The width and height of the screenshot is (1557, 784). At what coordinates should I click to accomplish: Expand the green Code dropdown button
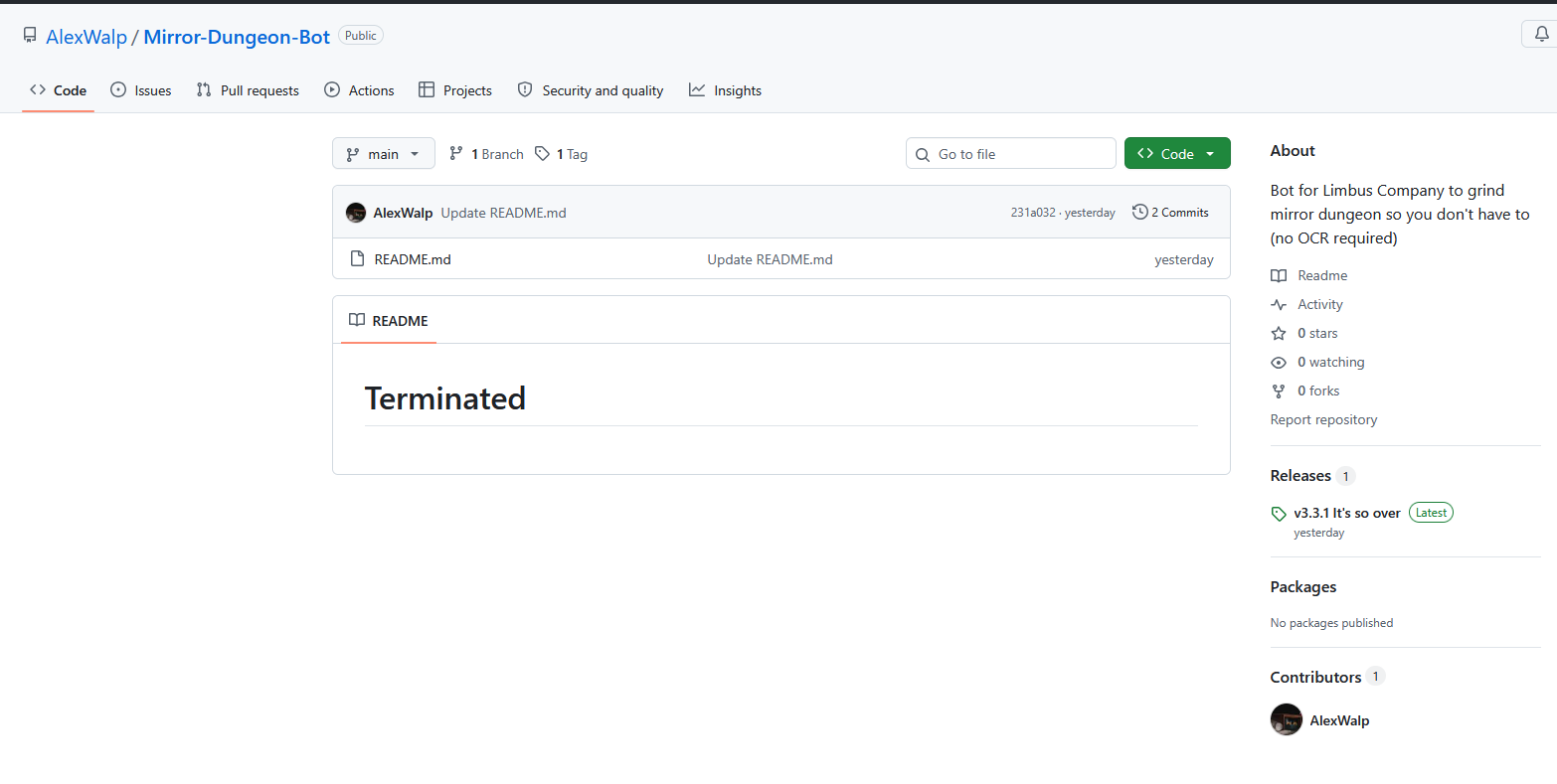pyautogui.click(x=1177, y=154)
